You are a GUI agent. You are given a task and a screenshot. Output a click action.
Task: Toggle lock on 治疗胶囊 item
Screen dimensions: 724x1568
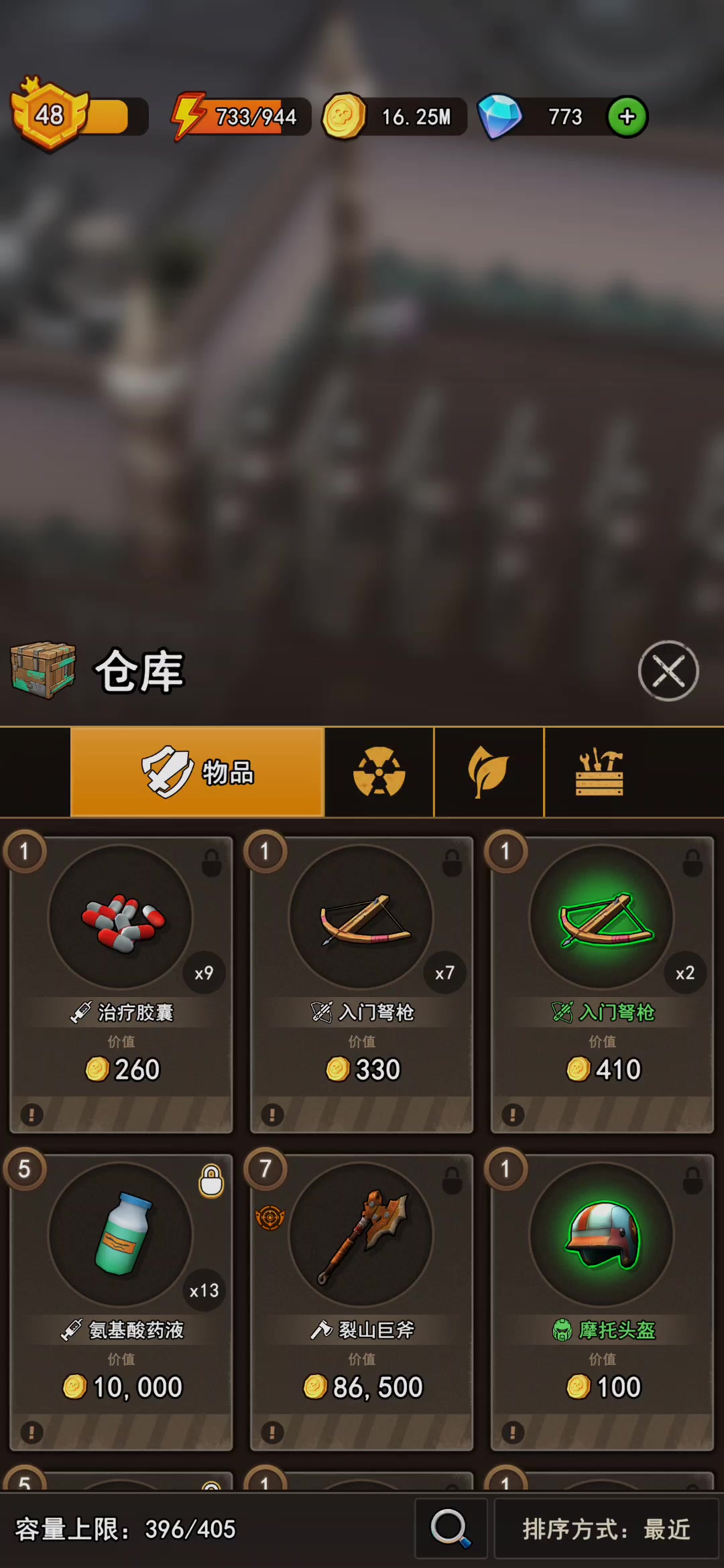pos(211,863)
